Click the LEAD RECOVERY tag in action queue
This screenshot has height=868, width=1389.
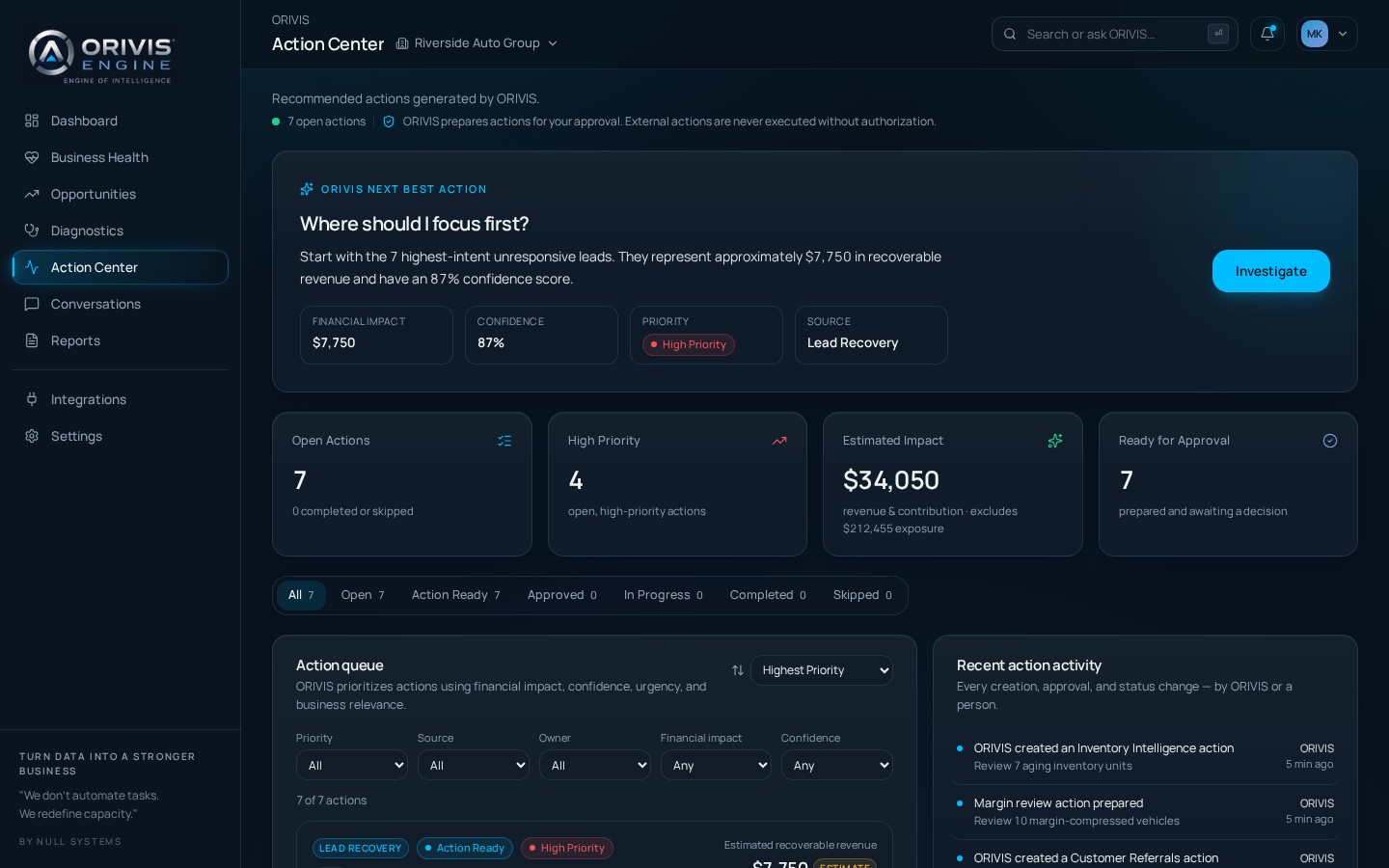point(361,848)
